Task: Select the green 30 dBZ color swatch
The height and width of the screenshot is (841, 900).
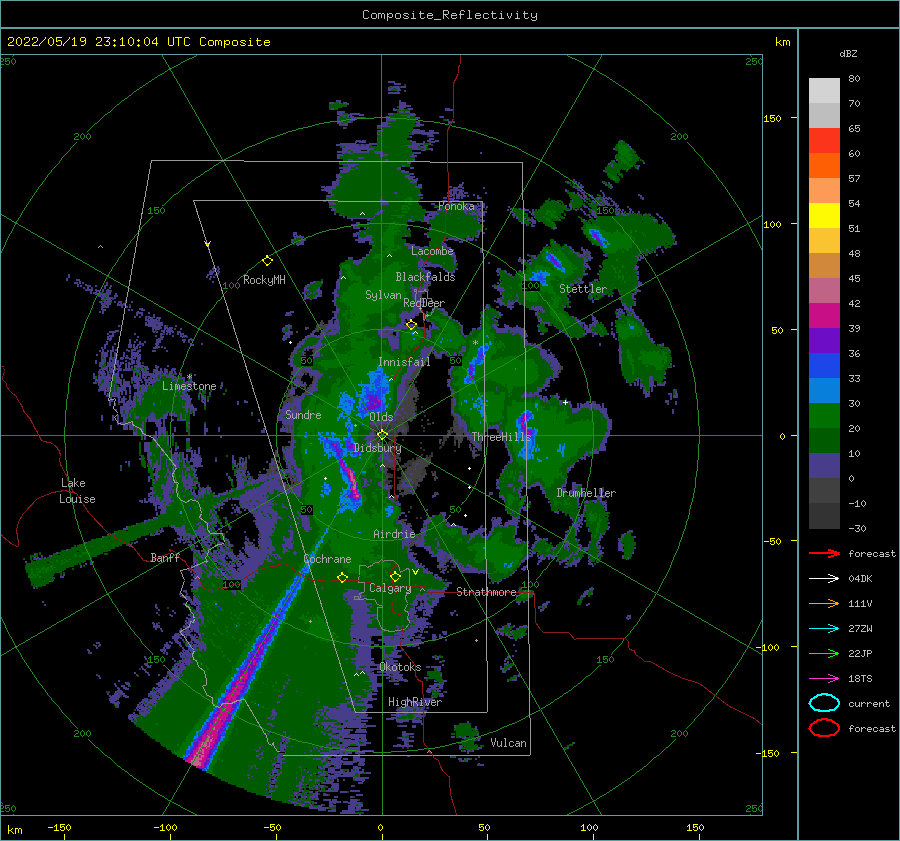Action: tap(824, 415)
